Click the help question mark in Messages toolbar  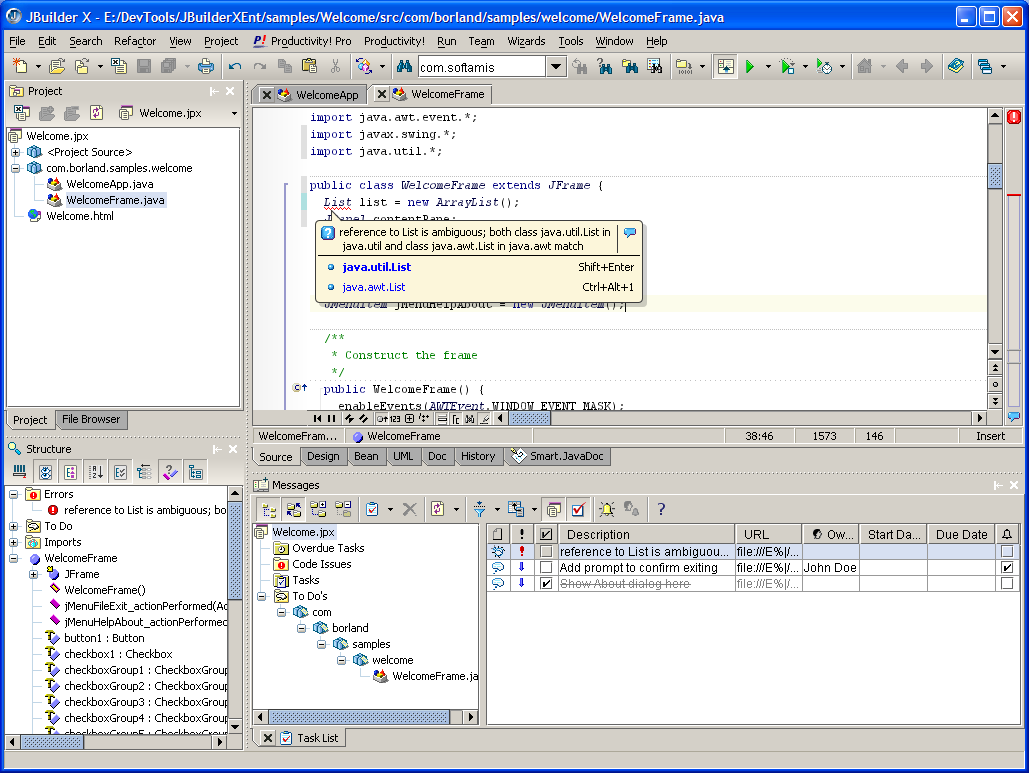coord(661,509)
